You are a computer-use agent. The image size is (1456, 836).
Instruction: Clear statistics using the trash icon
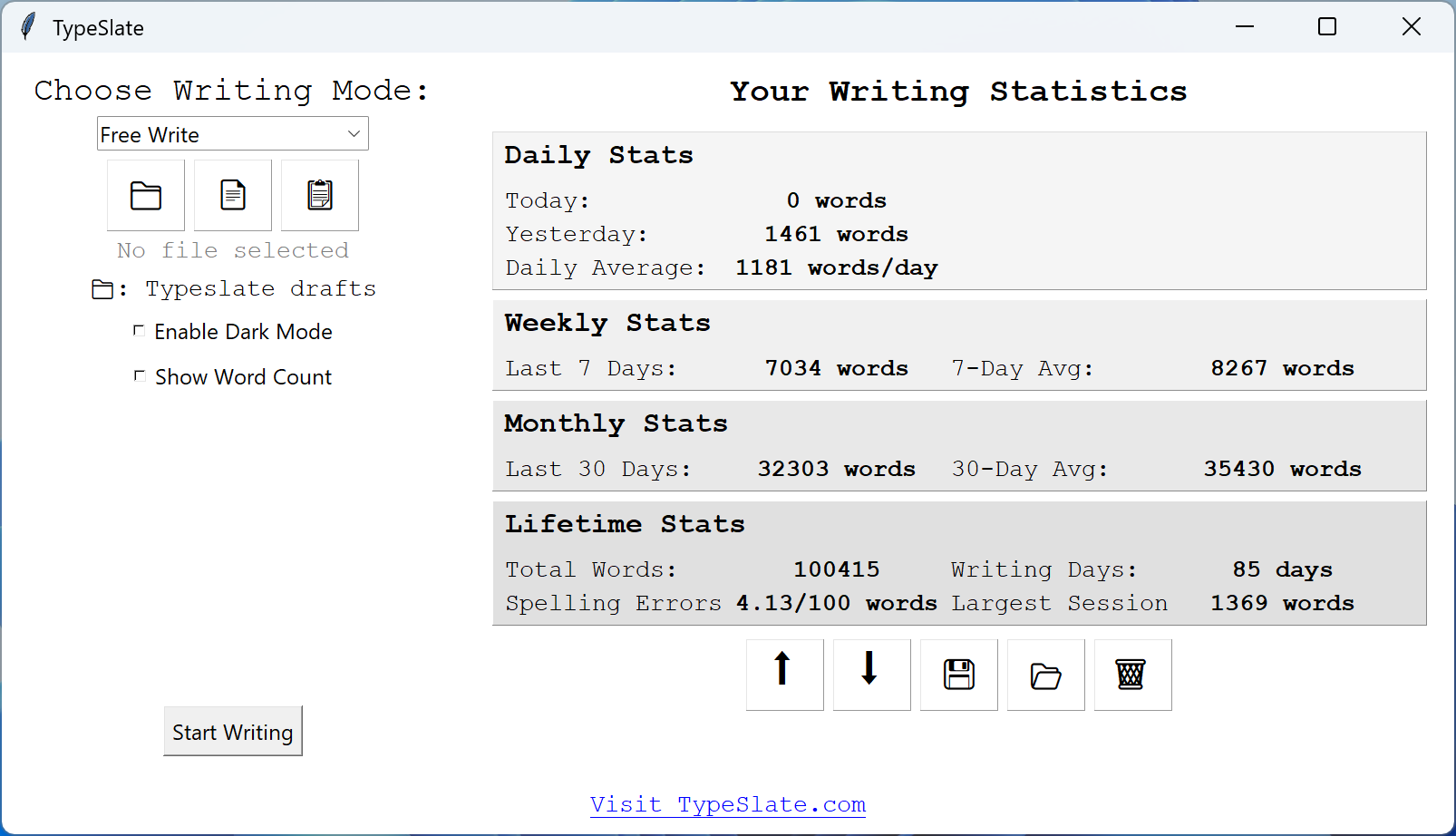(x=1132, y=675)
